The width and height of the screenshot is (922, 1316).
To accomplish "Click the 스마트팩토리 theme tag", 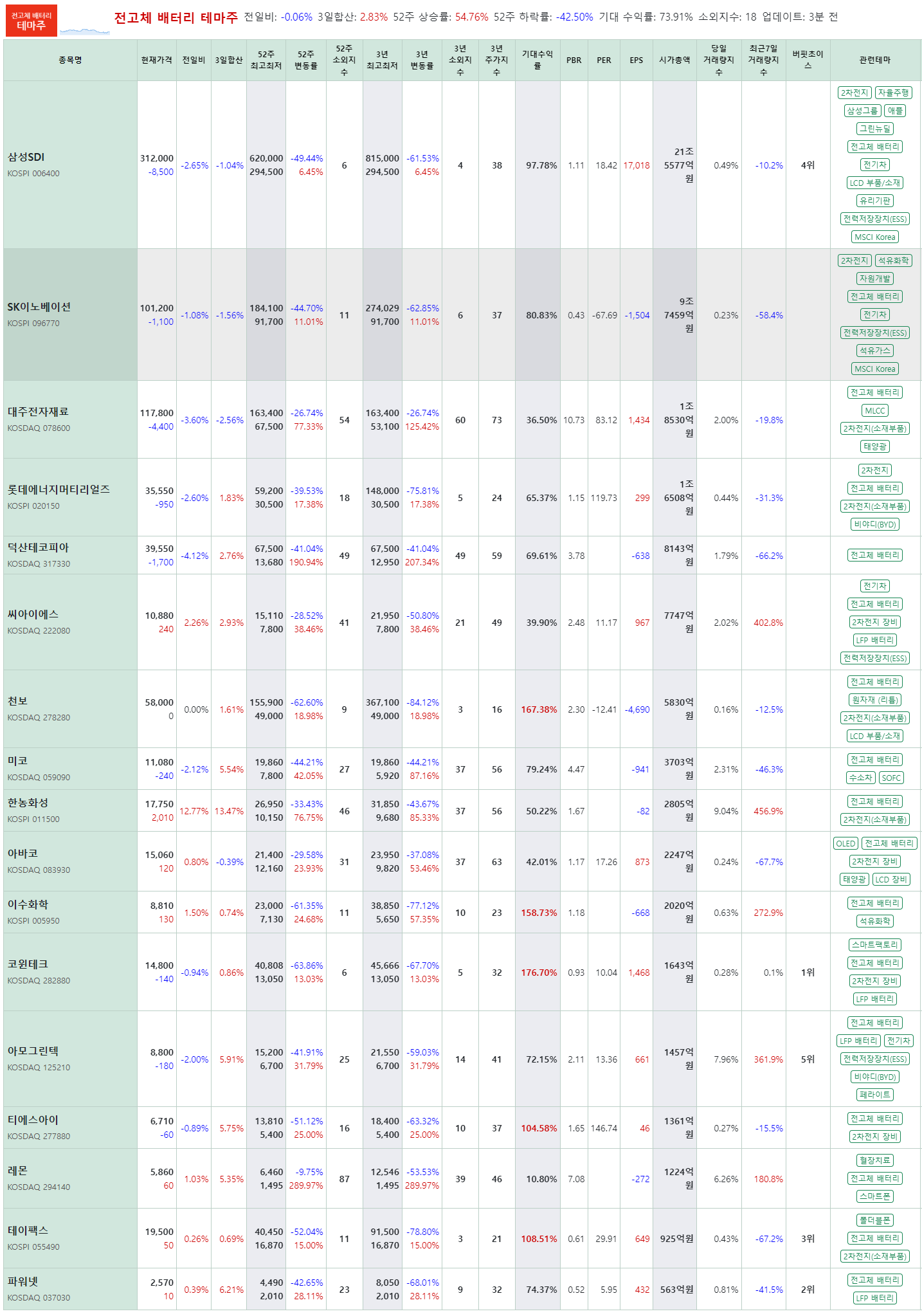I will coord(875,945).
